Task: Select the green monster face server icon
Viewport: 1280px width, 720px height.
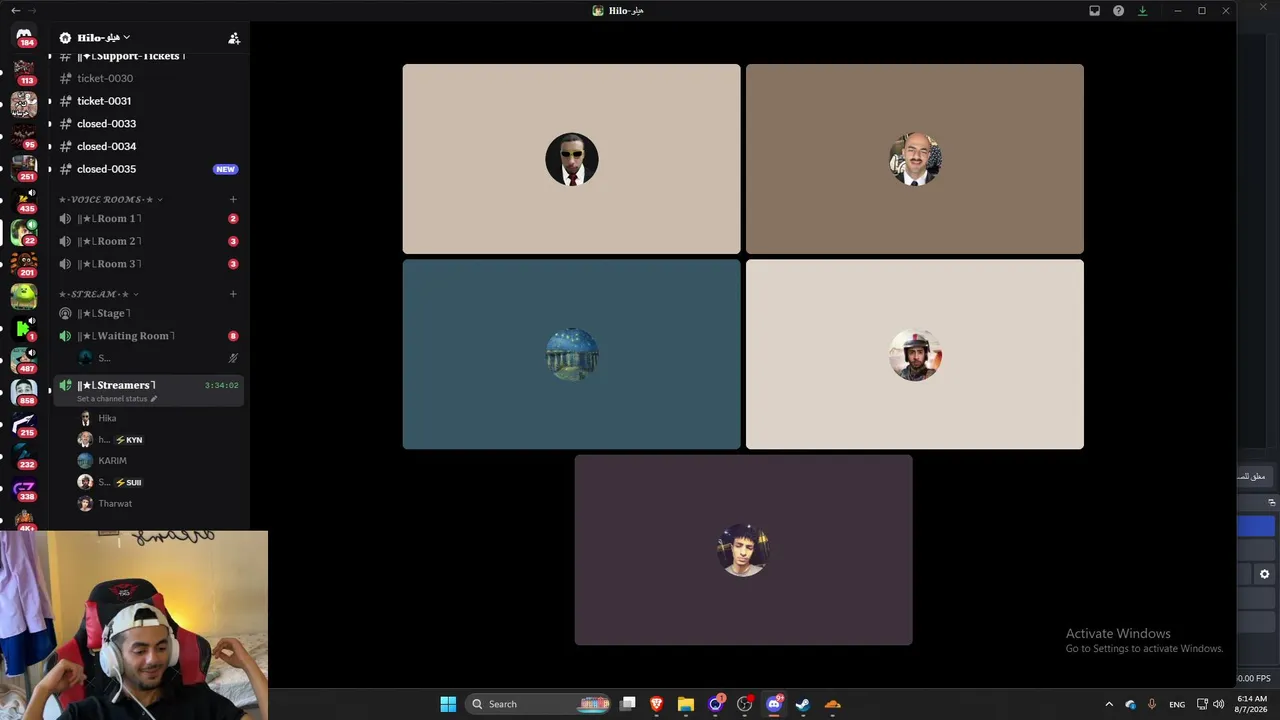Action: pyautogui.click(x=24, y=296)
